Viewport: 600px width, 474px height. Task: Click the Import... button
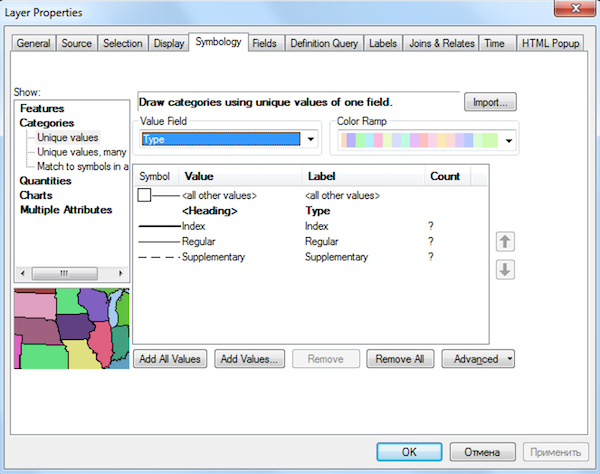pyautogui.click(x=490, y=102)
